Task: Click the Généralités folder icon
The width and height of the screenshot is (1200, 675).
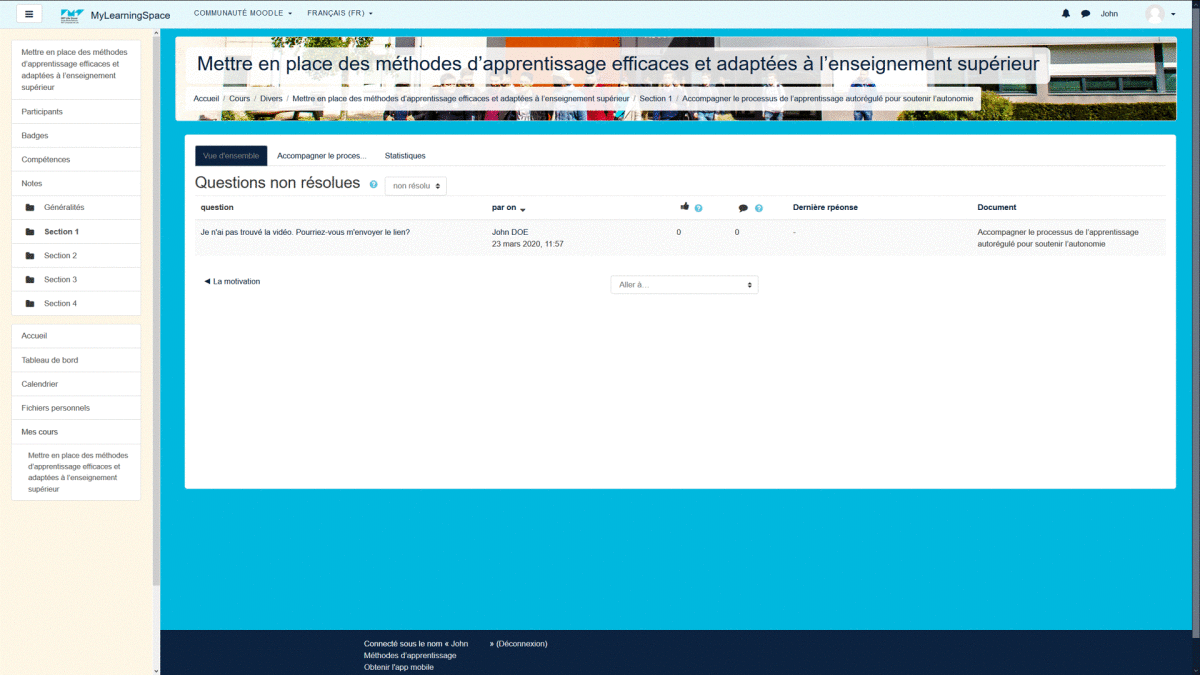Action: click(30, 208)
